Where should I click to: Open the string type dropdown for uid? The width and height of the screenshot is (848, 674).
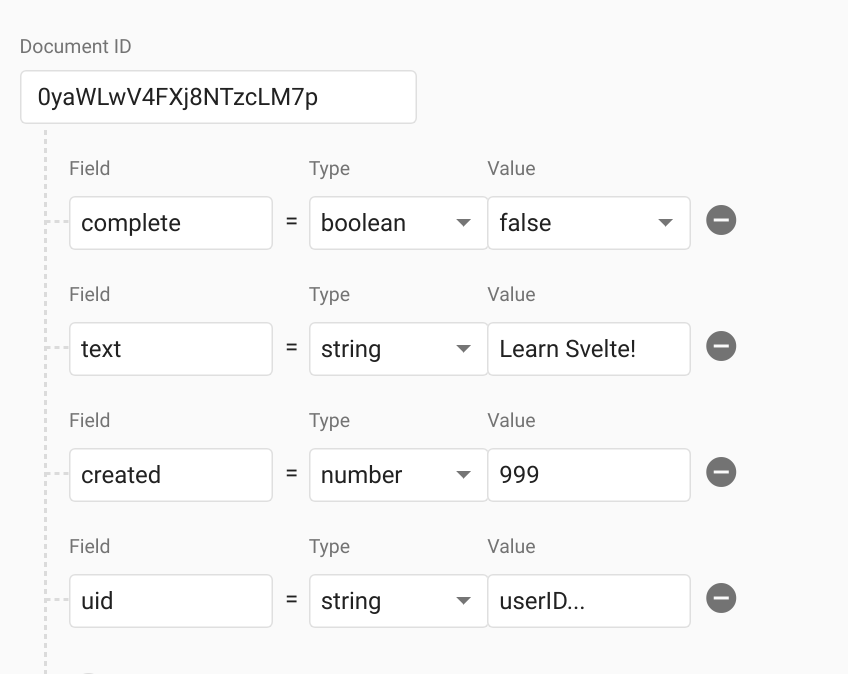tap(398, 600)
